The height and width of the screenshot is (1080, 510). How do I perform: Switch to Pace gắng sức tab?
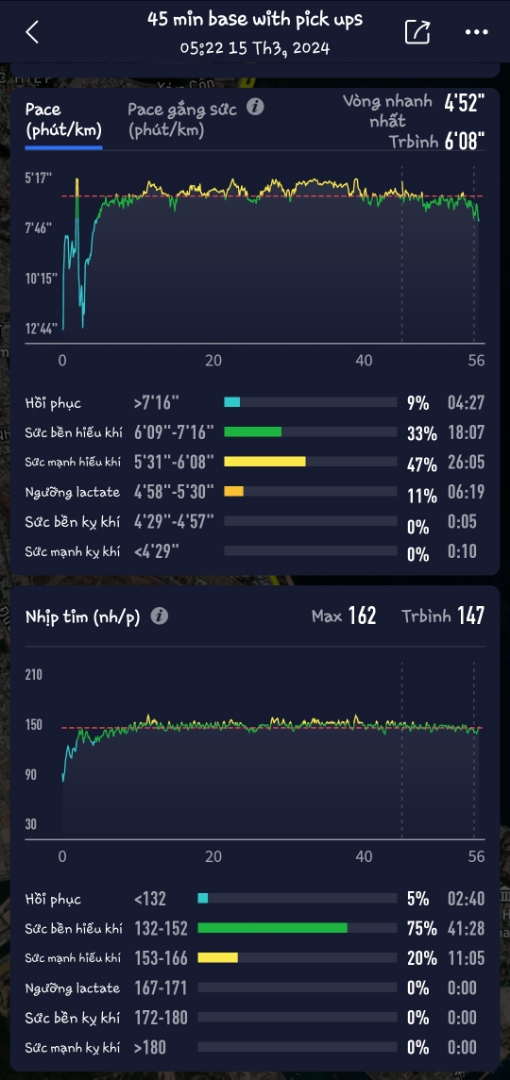click(x=186, y=120)
